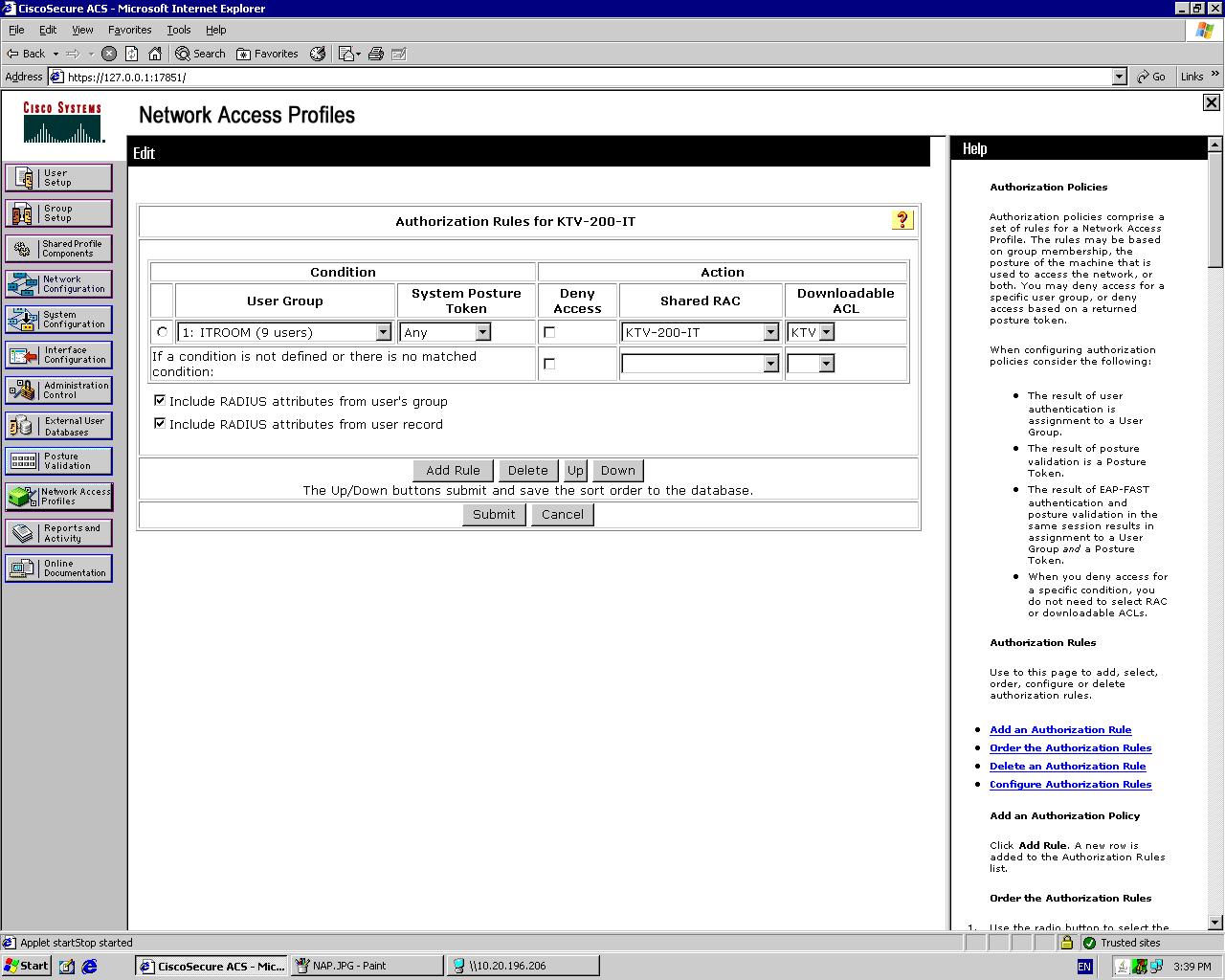This screenshot has height=980, width=1225.
Task: Open Posture Validation section
Action: pyautogui.click(x=58, y=461)
